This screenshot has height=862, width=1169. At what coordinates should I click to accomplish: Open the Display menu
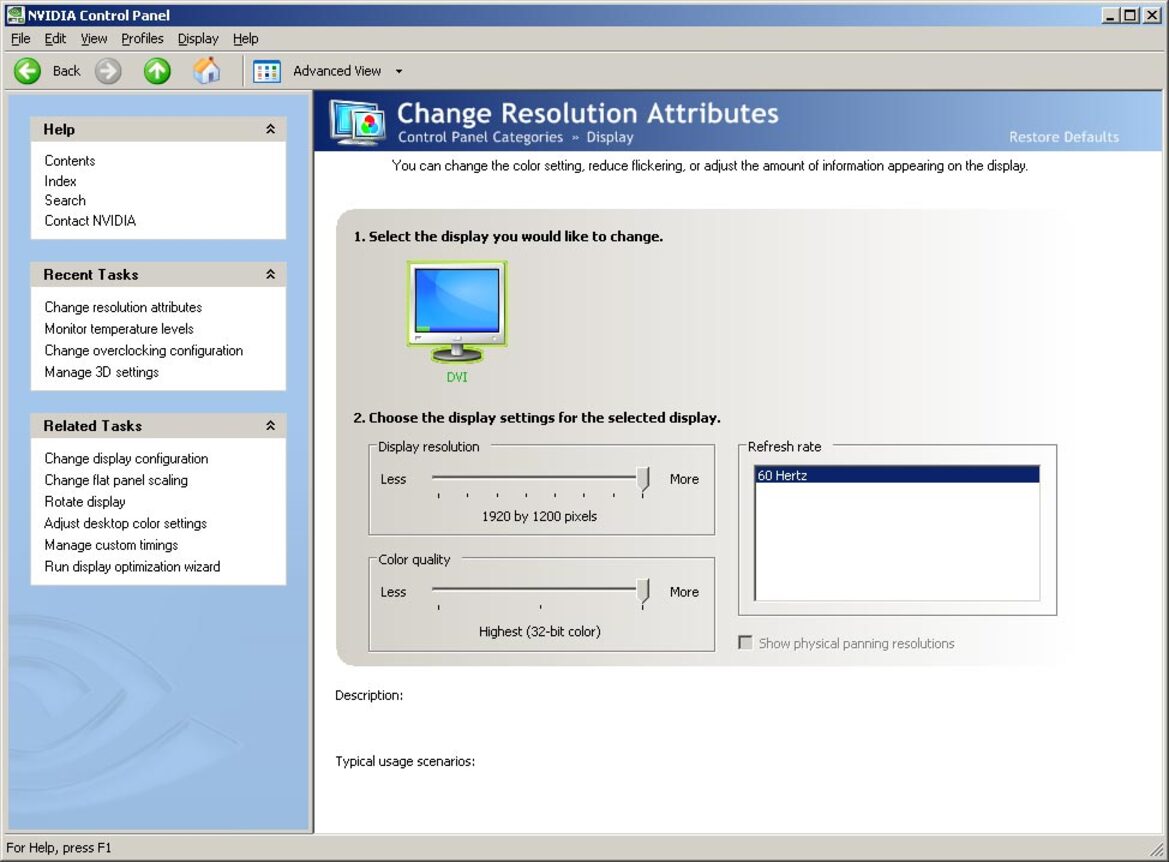pos(198,39)
